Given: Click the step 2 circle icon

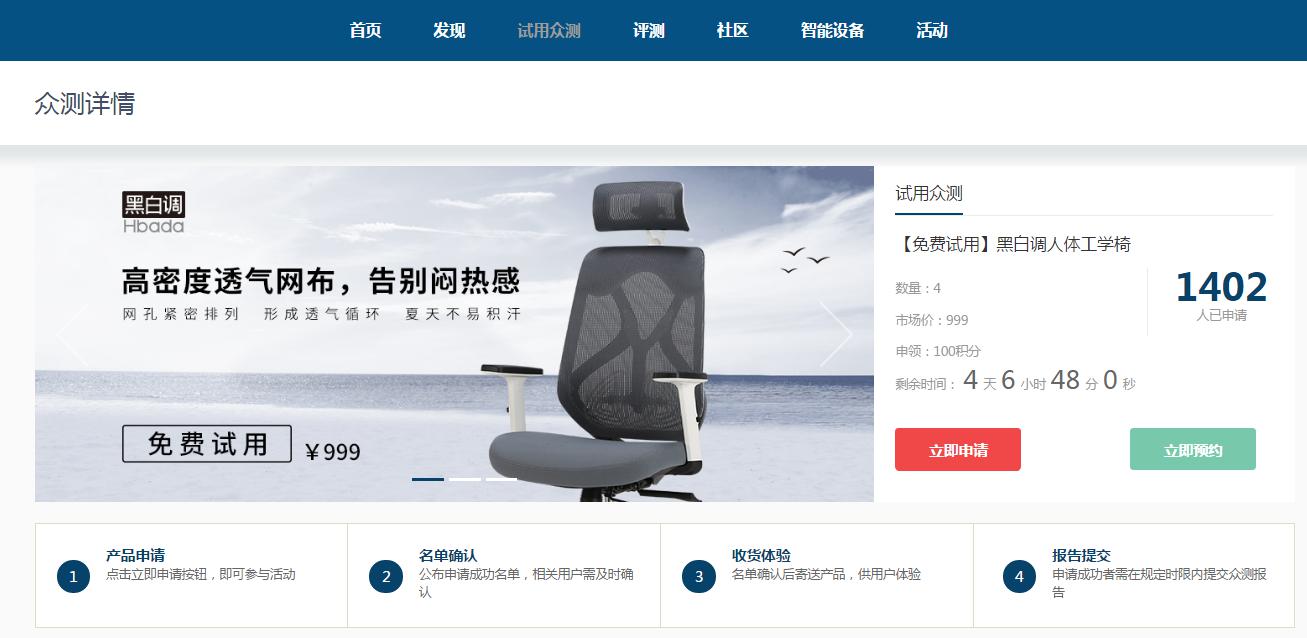Looking at the screenshot, I should click(x=386, y=576).
